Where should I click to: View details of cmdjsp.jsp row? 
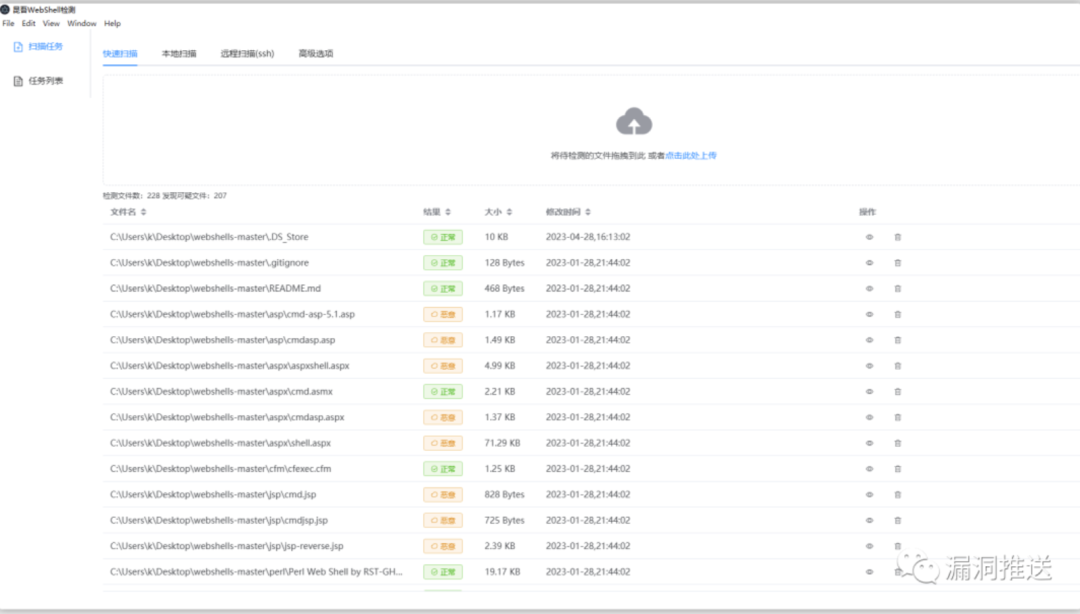pos(869,520)
